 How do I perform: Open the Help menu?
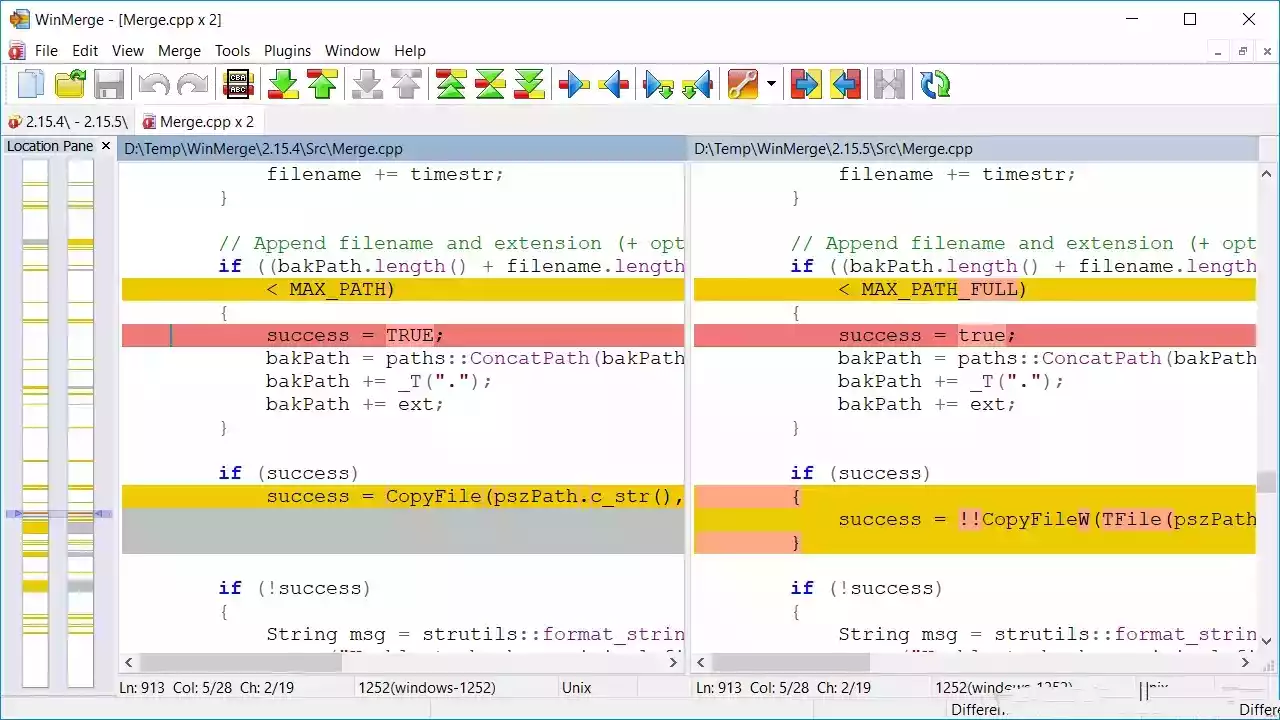click(410, 50)
